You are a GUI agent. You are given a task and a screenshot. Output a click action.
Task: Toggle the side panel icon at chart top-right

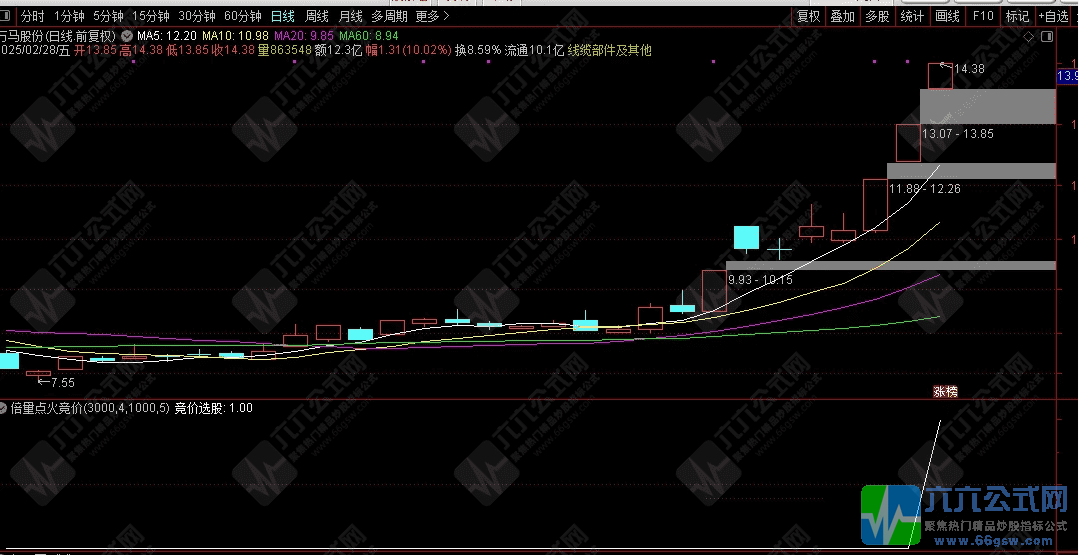click(x=1046, y=36)
